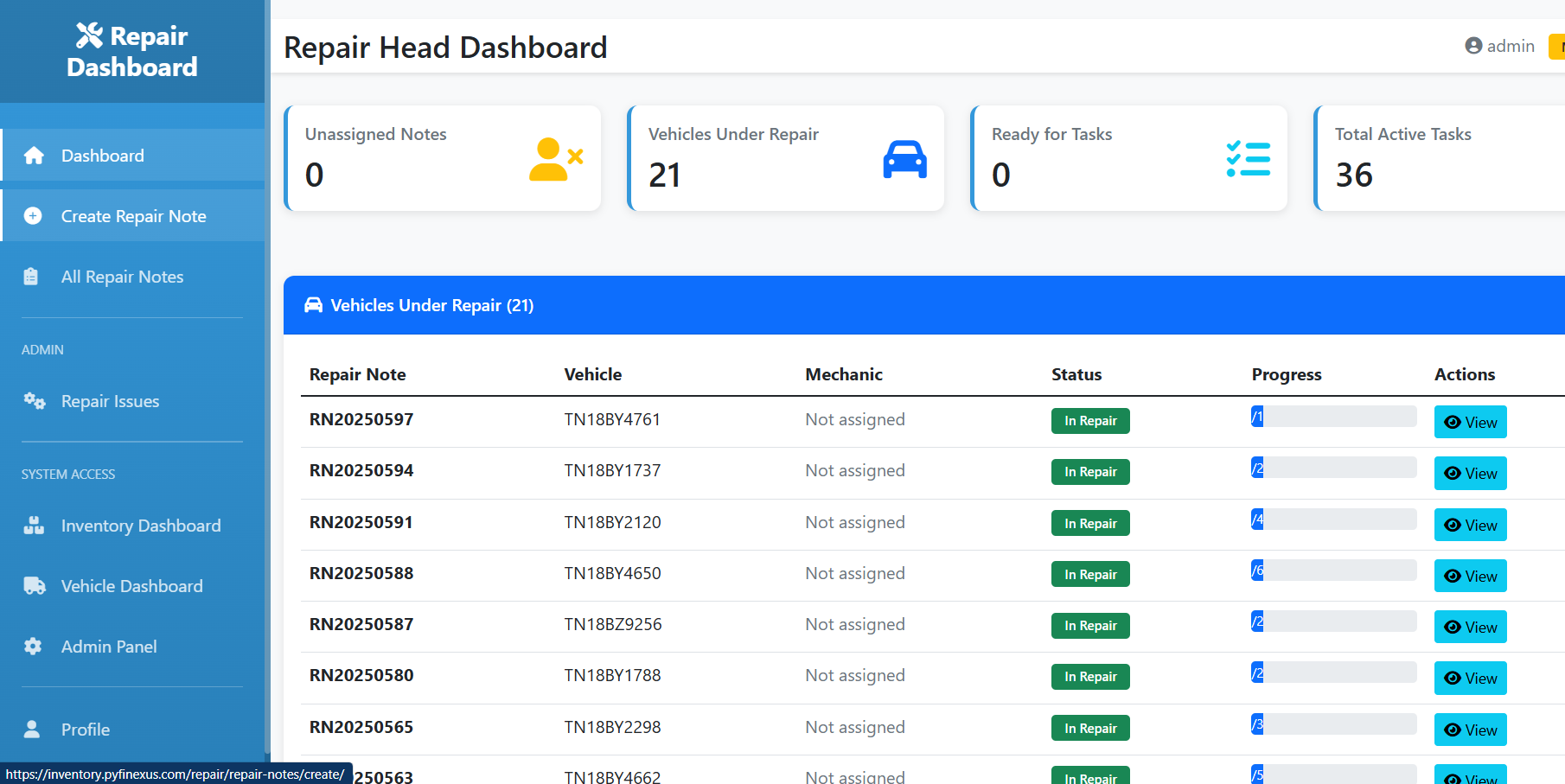
Task: Click the admin user avatar icon
Action: (1473, 46)
